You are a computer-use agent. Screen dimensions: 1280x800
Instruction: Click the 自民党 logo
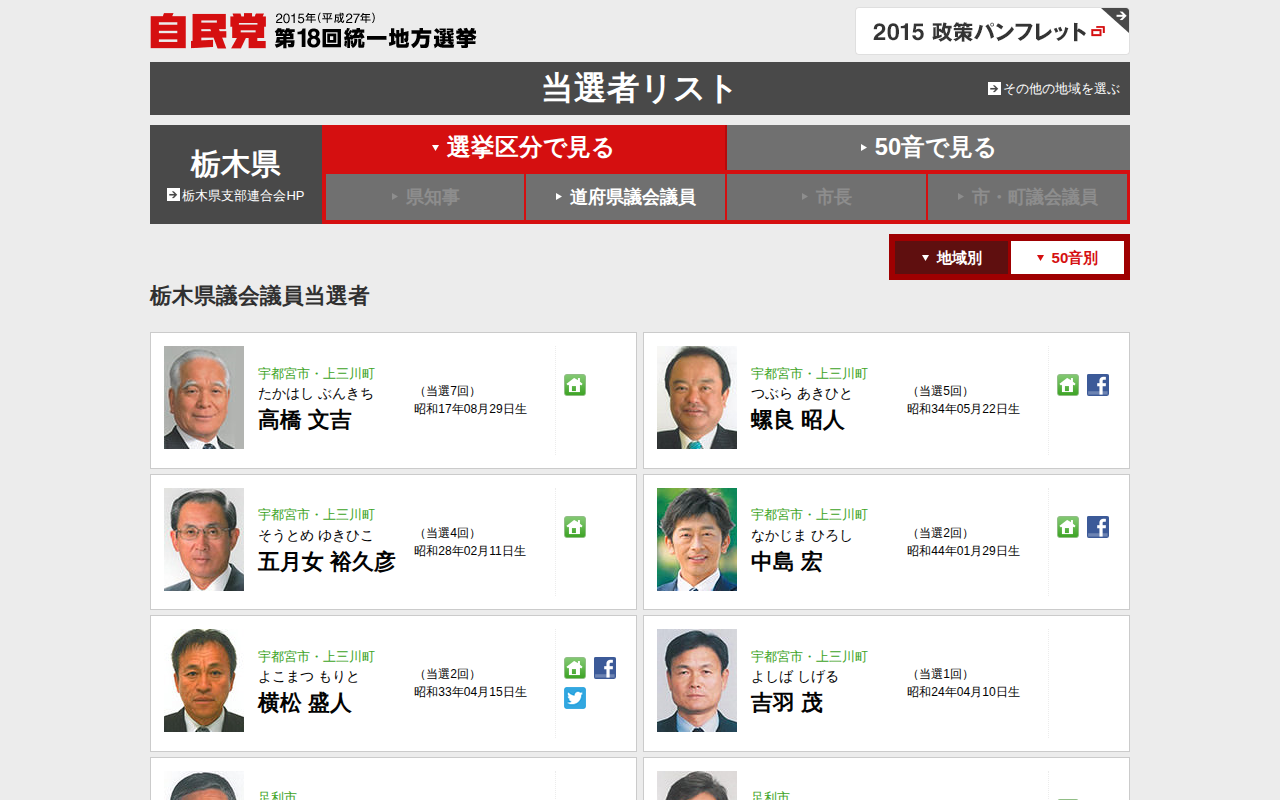tap(208, 31)
